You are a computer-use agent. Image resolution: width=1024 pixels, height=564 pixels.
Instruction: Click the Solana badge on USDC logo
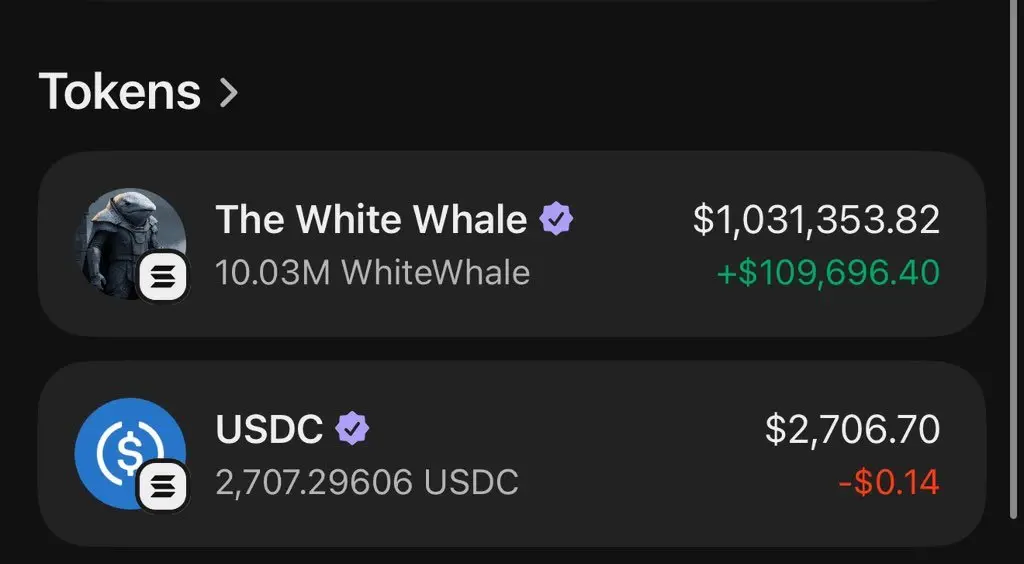163,485
